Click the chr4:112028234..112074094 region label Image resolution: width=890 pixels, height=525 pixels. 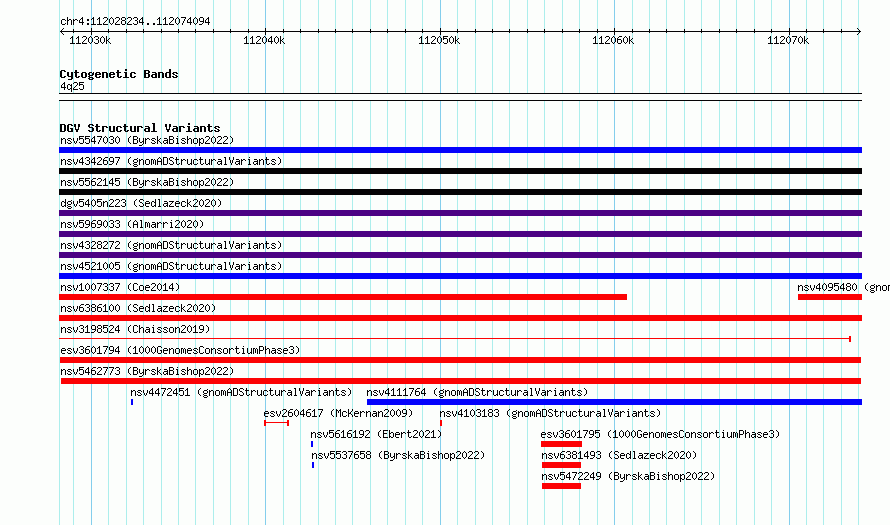pyautogui.click(x=135, y=21)
